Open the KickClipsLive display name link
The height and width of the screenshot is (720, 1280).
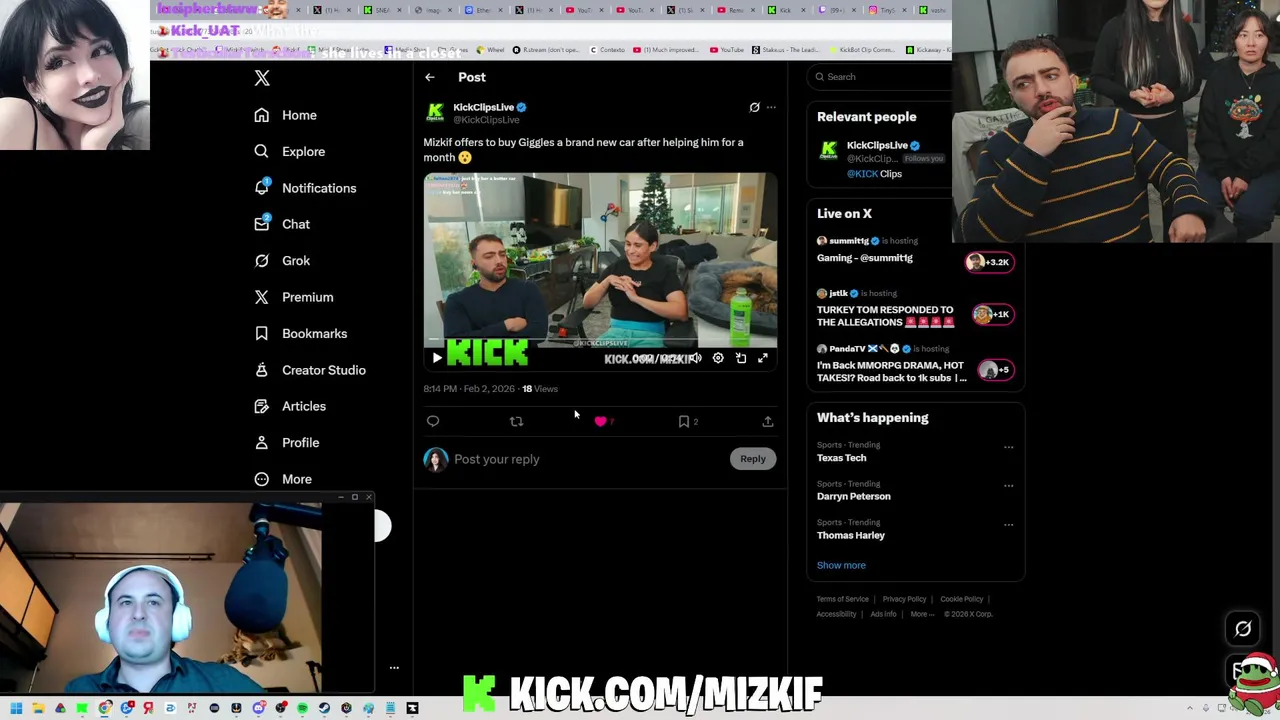point(483,107)
